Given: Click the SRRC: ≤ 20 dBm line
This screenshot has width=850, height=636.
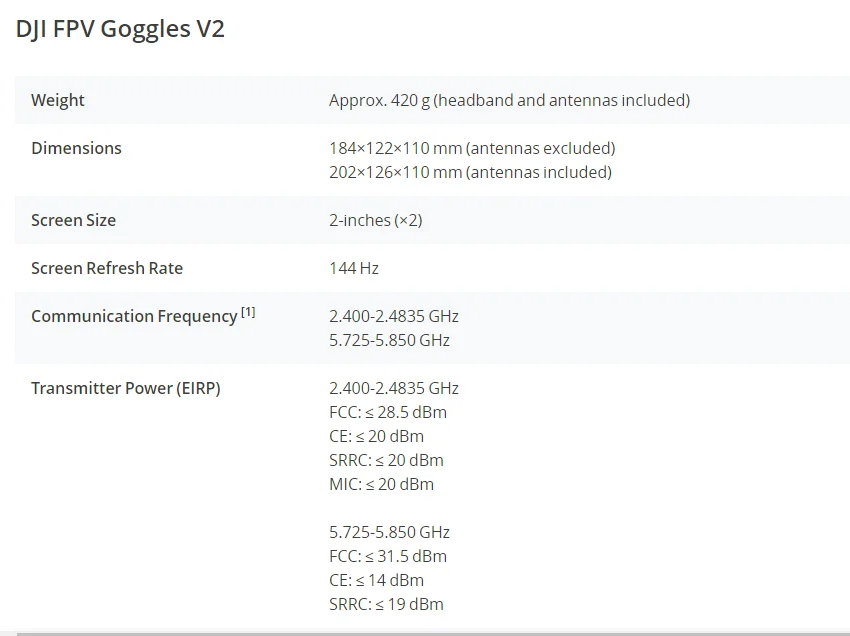Looking at the screenshot, I should point(386,460).
